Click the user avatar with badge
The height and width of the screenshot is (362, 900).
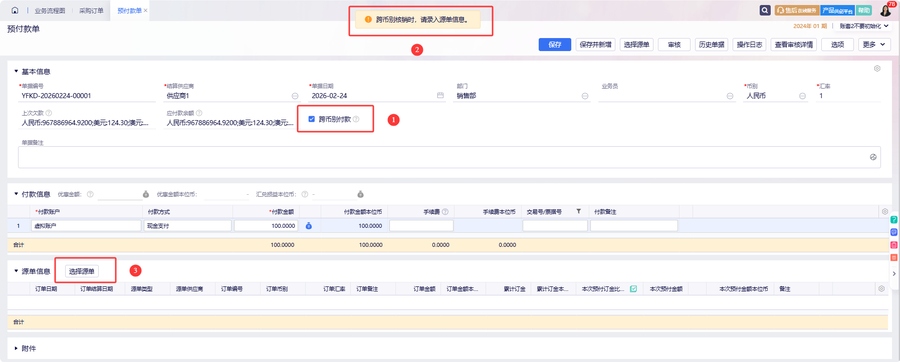pyautogui.click(x=886, y=10)
